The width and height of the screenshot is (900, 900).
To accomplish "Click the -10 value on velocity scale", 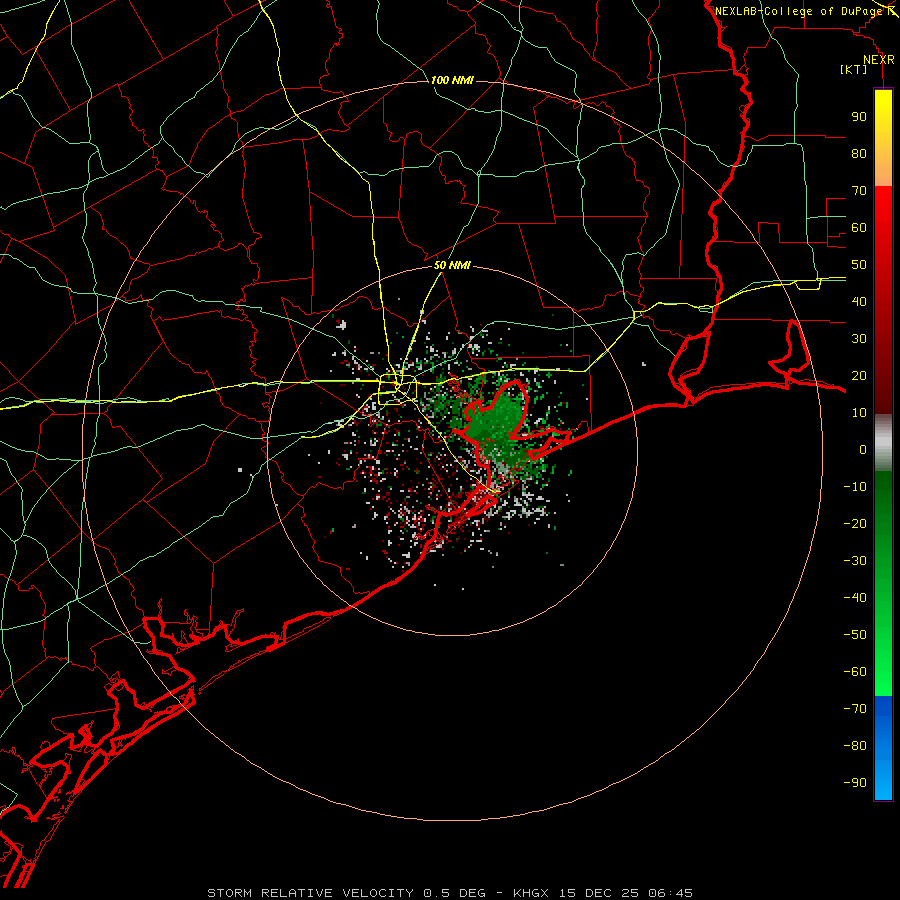I will (x=855, y=487).
